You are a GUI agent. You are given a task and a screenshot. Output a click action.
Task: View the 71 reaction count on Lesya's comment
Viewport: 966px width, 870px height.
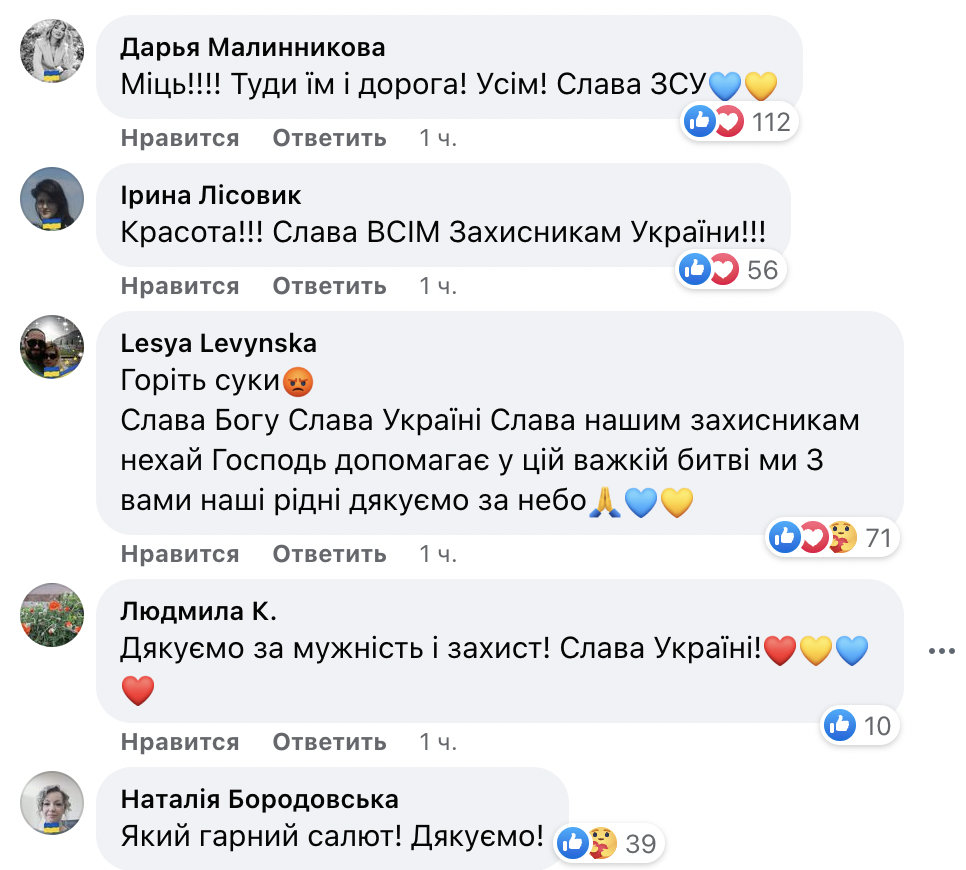880,538
